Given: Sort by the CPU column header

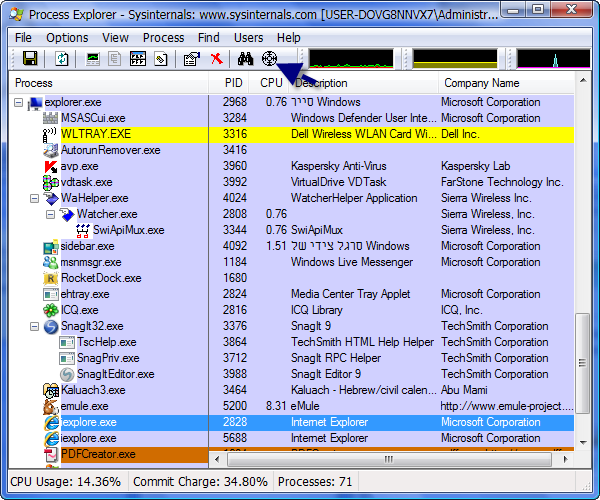Looking at the screenshot, I should [271, 83].
